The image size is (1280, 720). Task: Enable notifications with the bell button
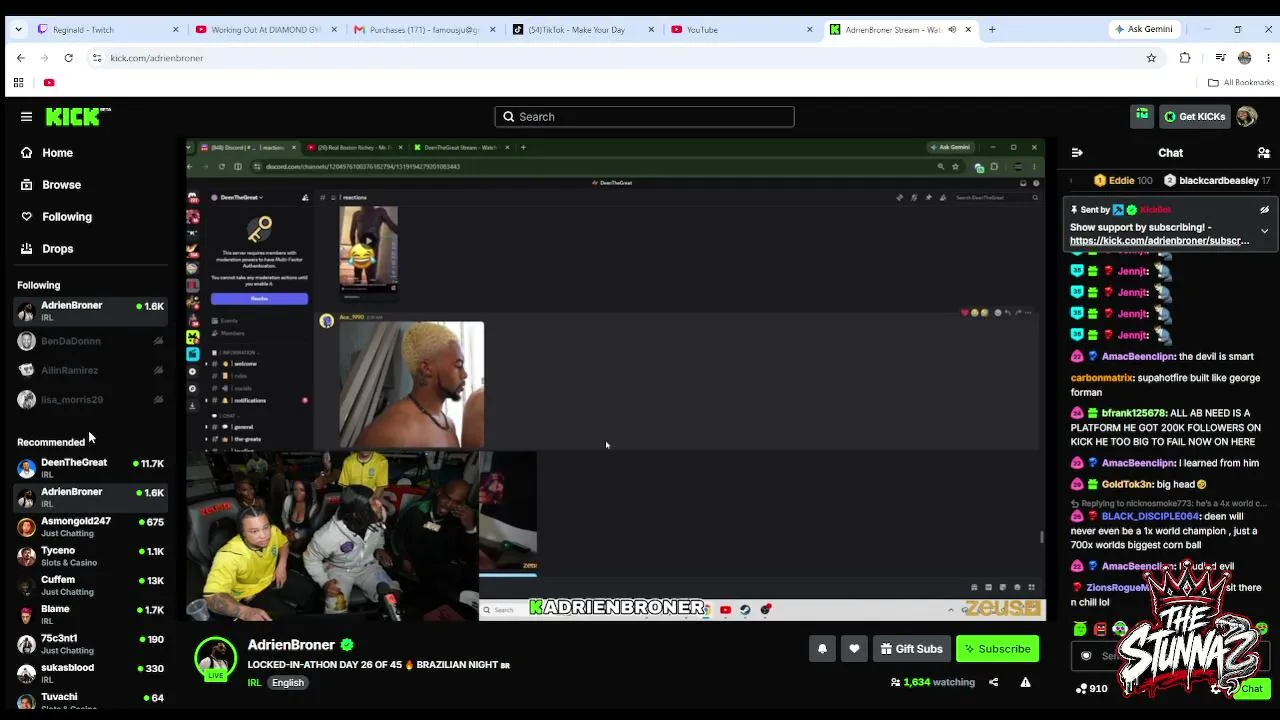822,649
